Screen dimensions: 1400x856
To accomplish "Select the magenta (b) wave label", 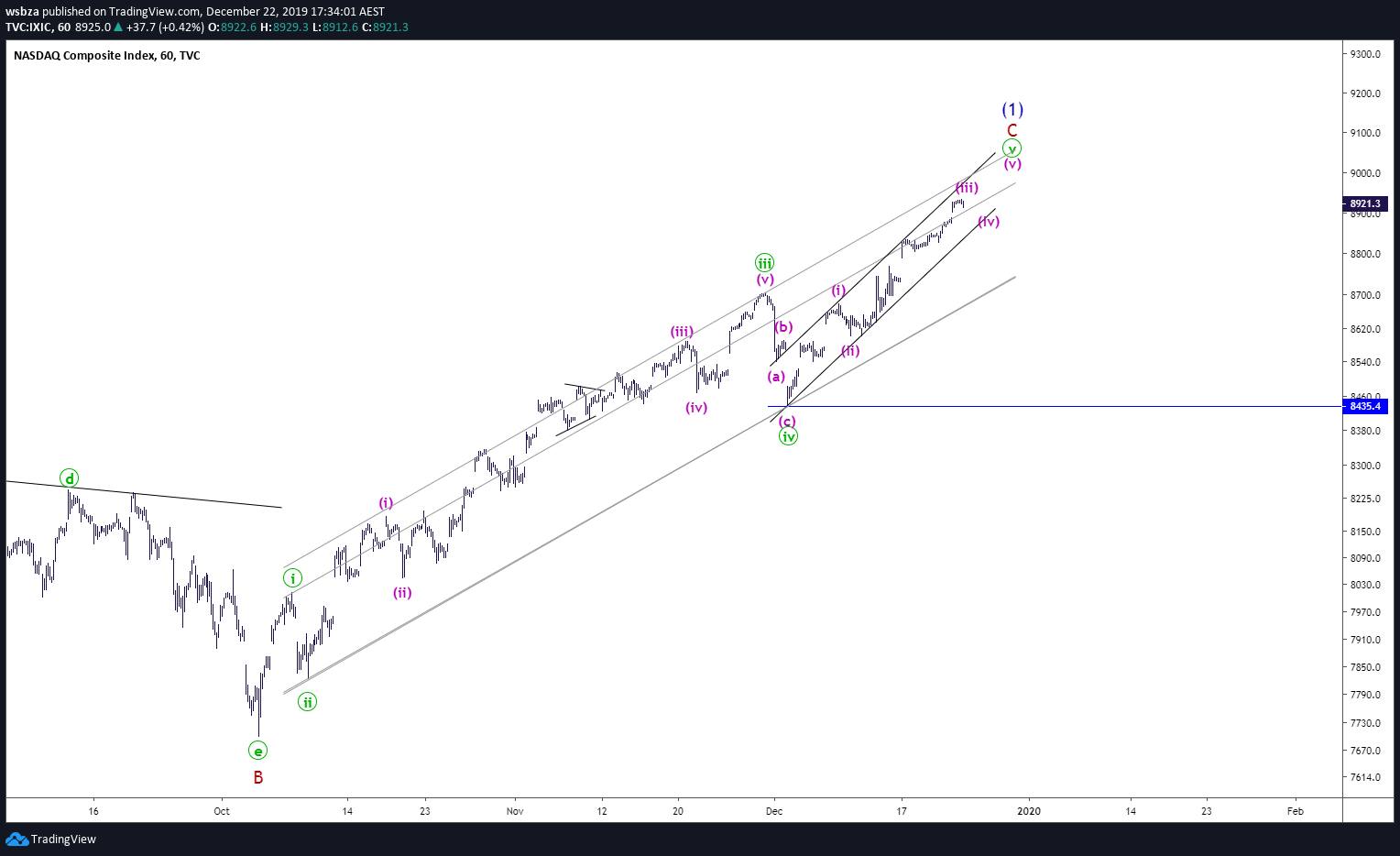I will point(783,327).
